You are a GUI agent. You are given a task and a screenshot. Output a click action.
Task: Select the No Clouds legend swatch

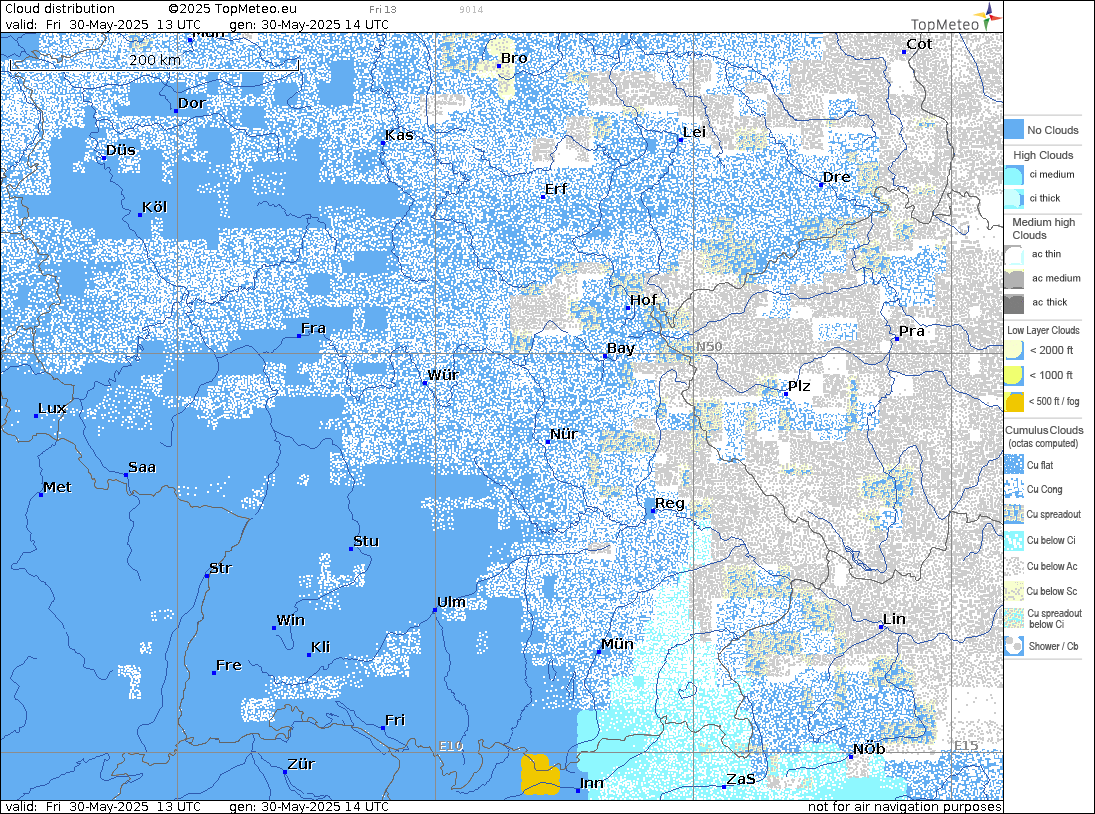pyautogui.click(x=1014, y=129)
